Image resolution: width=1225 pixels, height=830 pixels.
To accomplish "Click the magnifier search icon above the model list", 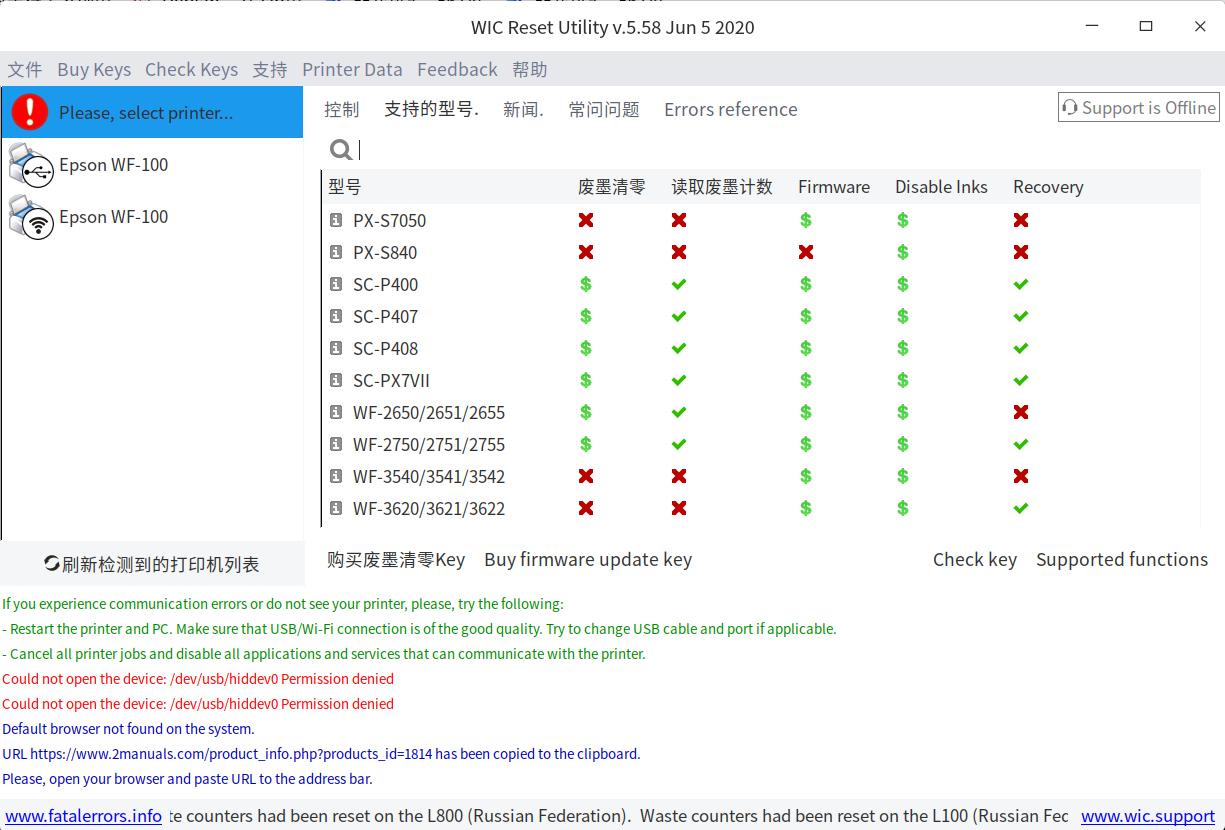I will [x=340, y=149].
